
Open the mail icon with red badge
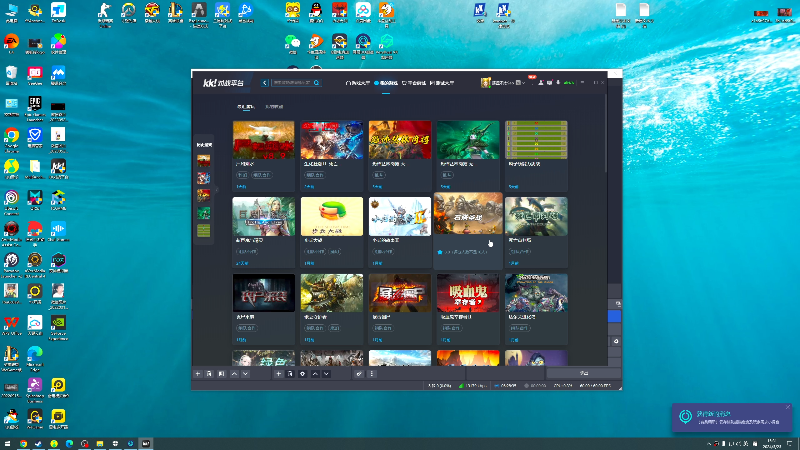(549, 83)
